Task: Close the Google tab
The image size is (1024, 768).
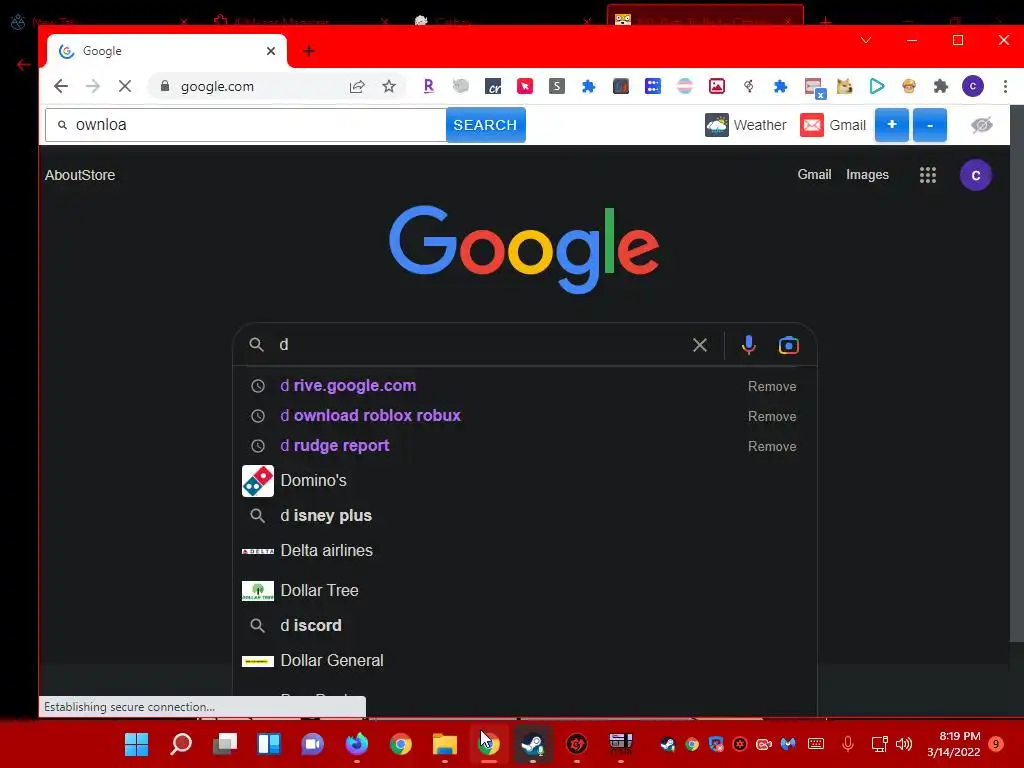Action: (x=270, y=51)
